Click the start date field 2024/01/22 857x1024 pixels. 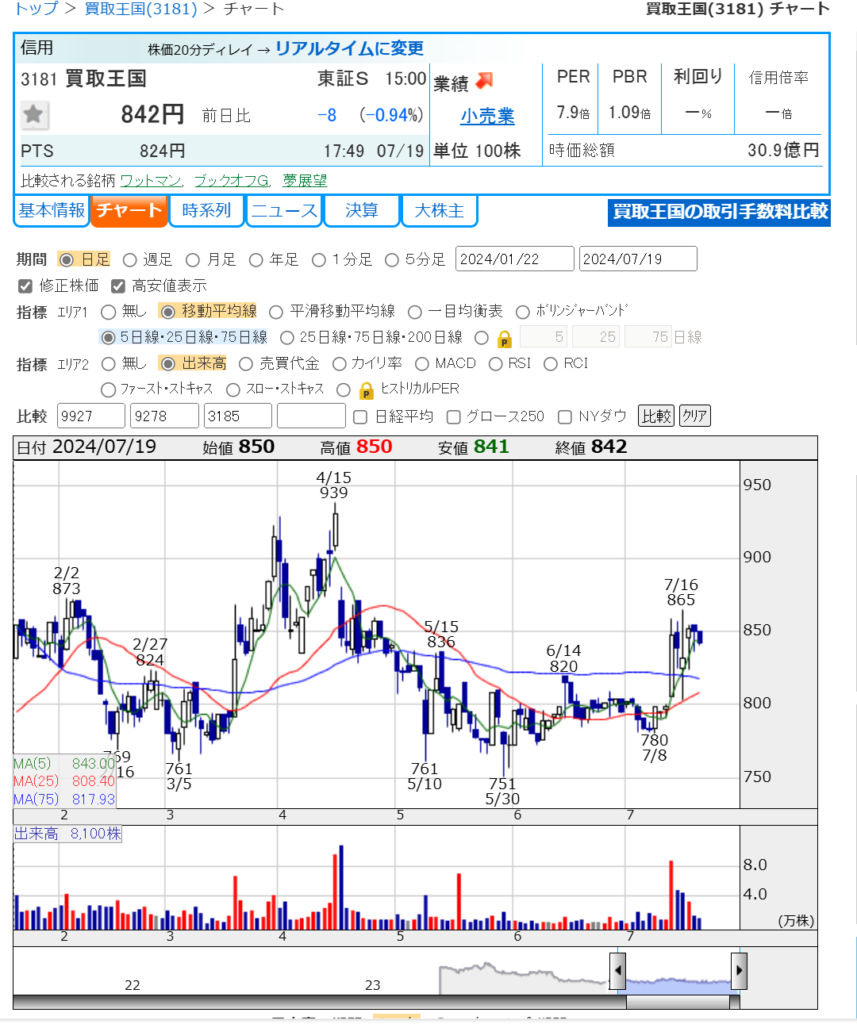pos(514,260)
